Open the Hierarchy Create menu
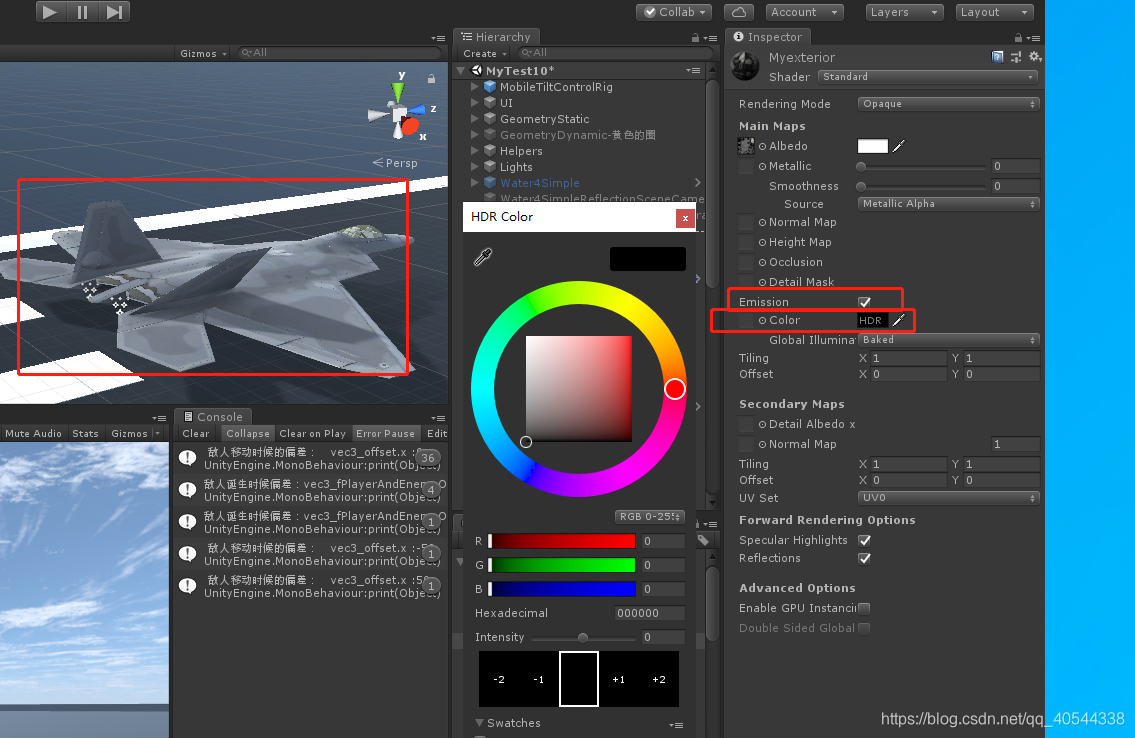The image size is (1135, 738). [x=484, y=54]
